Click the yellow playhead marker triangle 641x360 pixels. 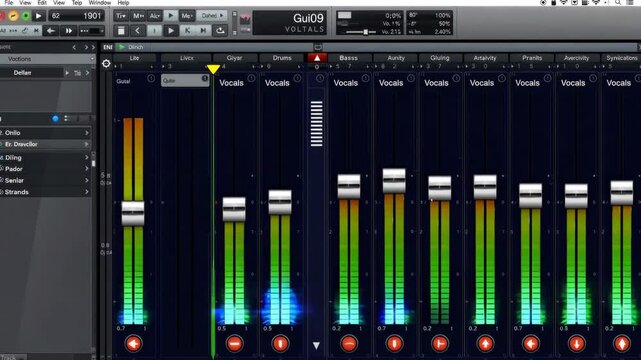[213, 69]
